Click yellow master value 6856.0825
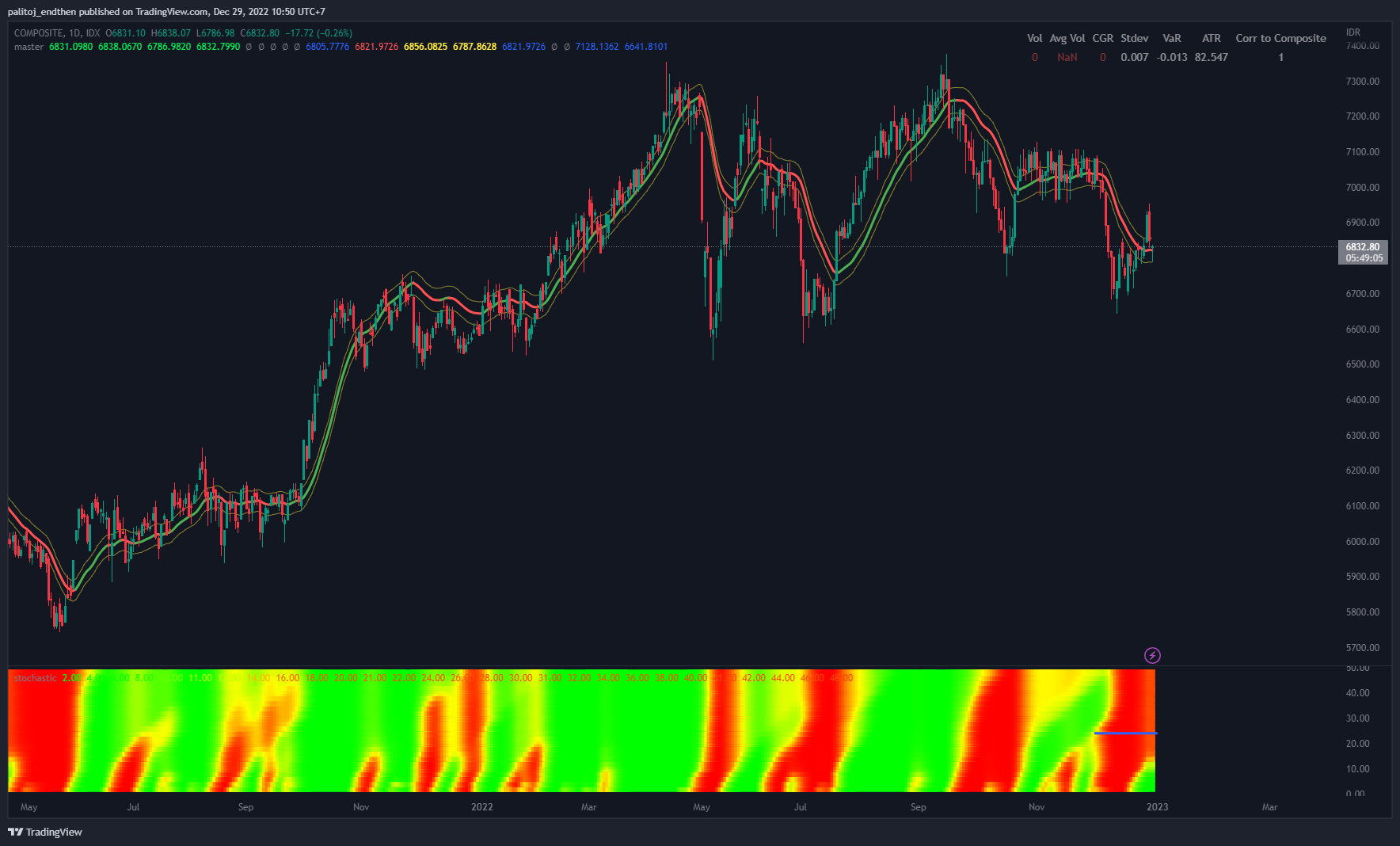 click(x=425, y=47)
